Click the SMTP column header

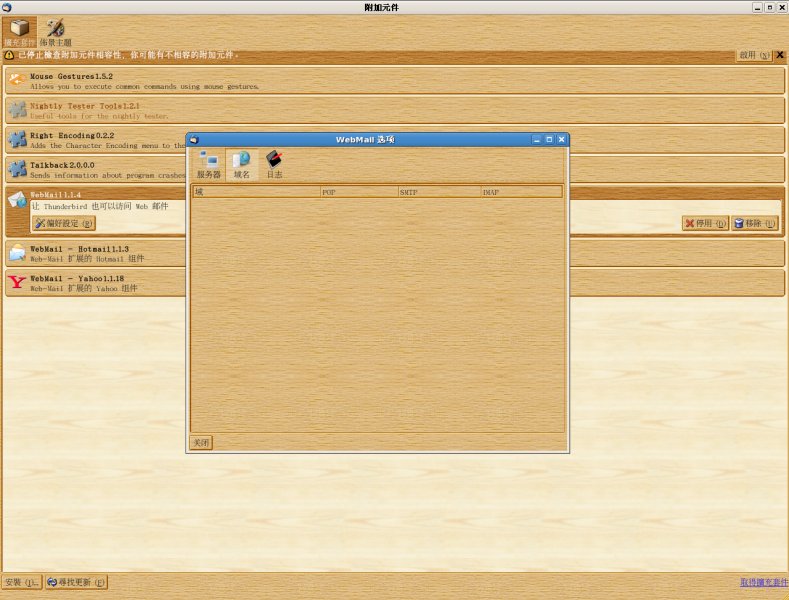[438, 191]
